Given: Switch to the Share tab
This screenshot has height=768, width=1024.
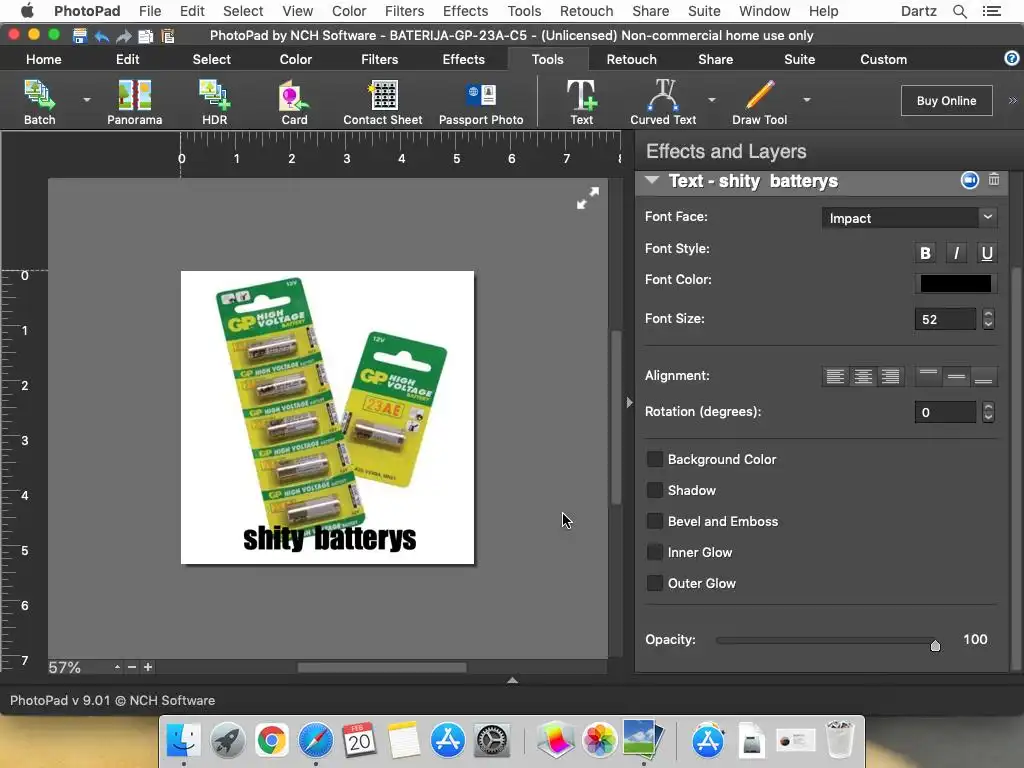Looking at the screenshot, I should [715, 59].
